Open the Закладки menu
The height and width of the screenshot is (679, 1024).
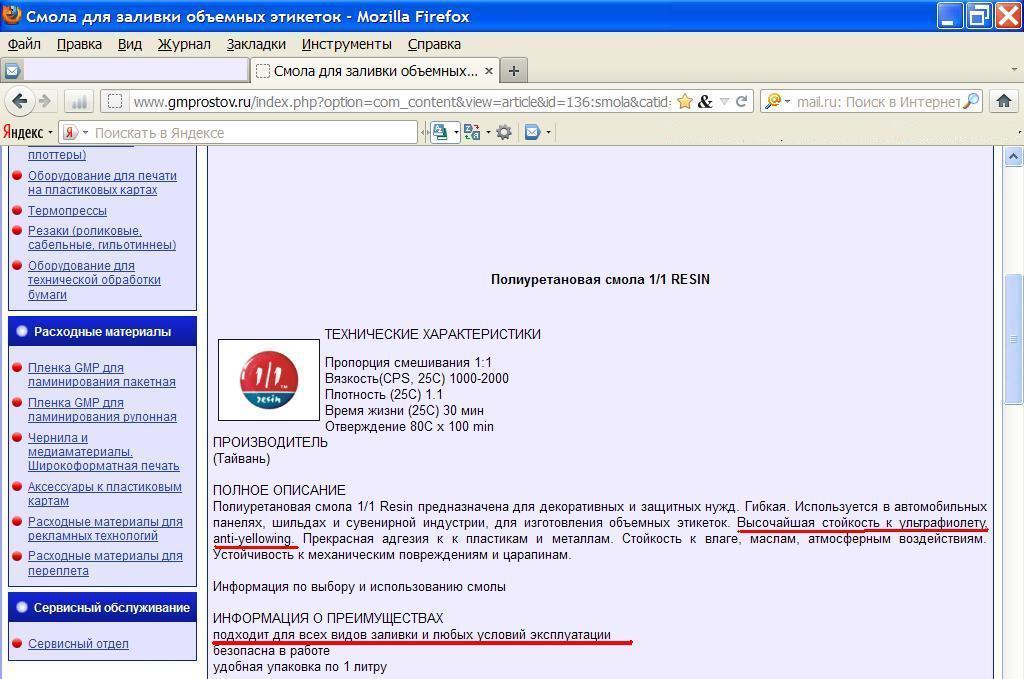[x=256, y=44]
